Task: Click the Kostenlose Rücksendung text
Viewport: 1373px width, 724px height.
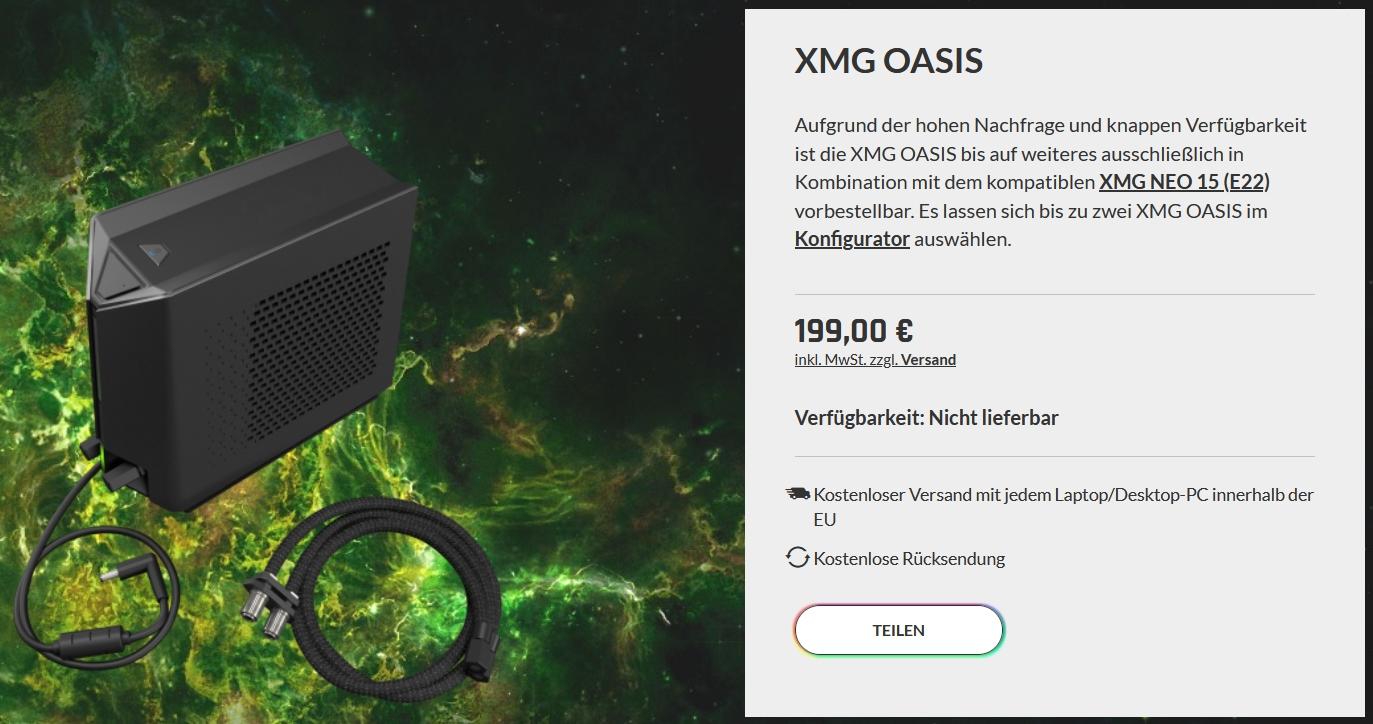Action: click(x=909, y=559)
